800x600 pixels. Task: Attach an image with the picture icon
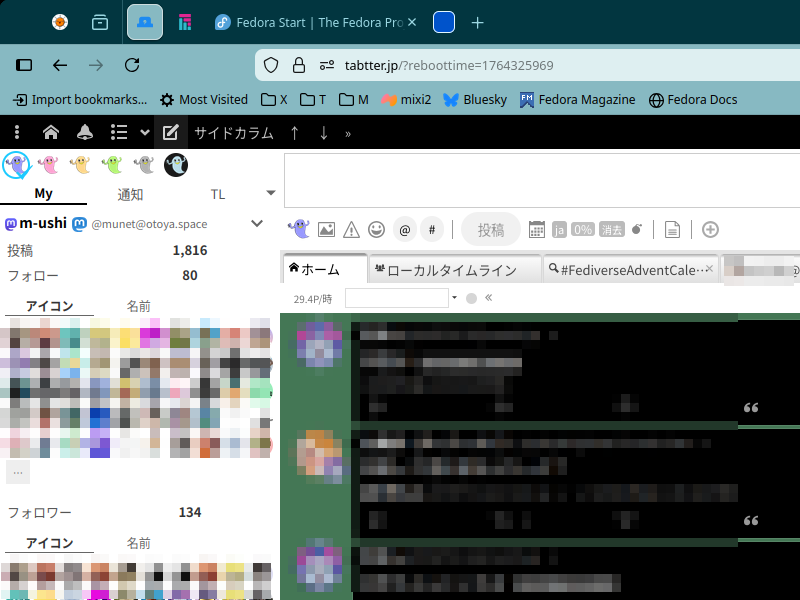(326, 229)
